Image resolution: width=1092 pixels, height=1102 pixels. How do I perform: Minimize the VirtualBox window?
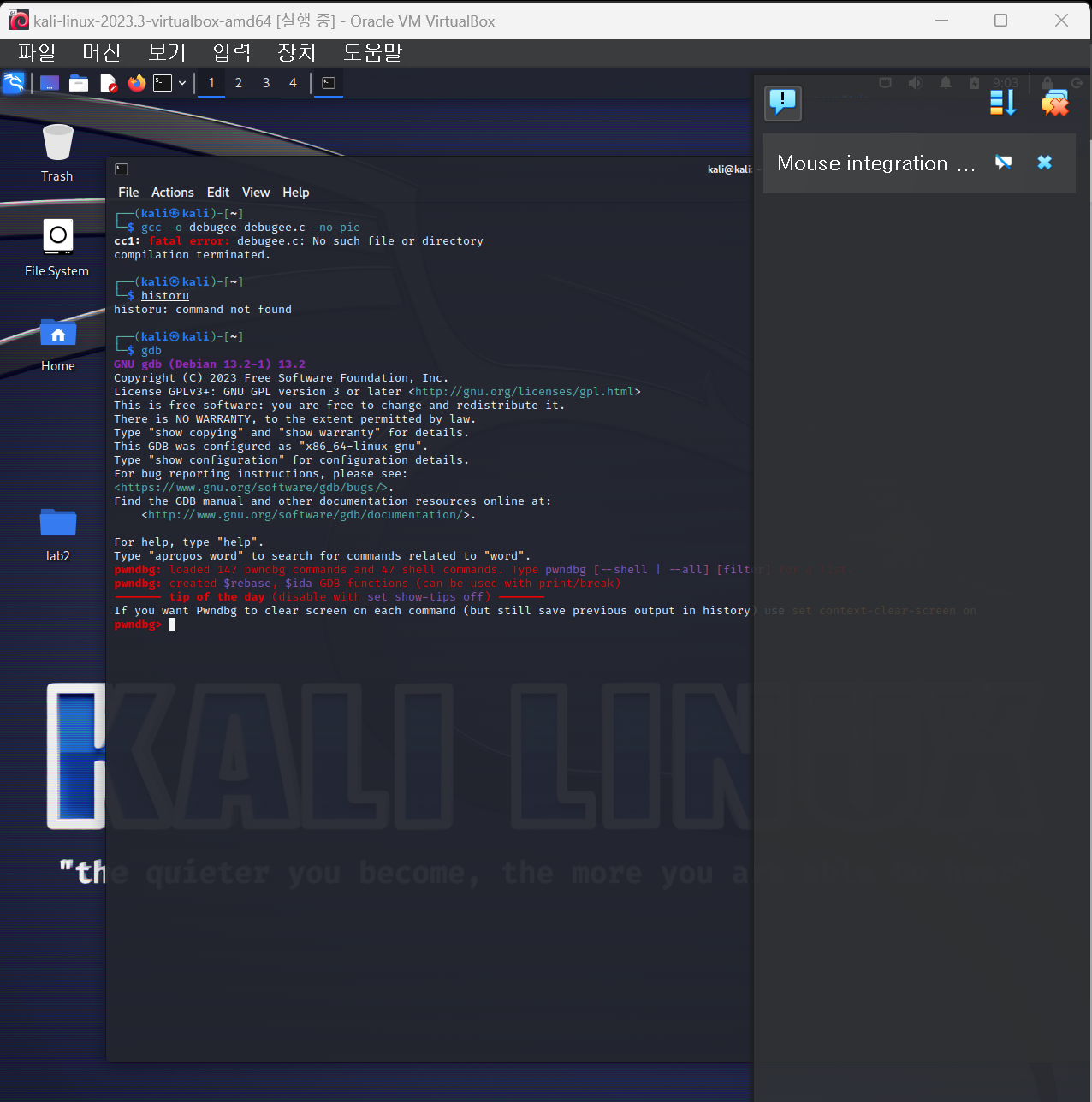(x=941, y=21)
